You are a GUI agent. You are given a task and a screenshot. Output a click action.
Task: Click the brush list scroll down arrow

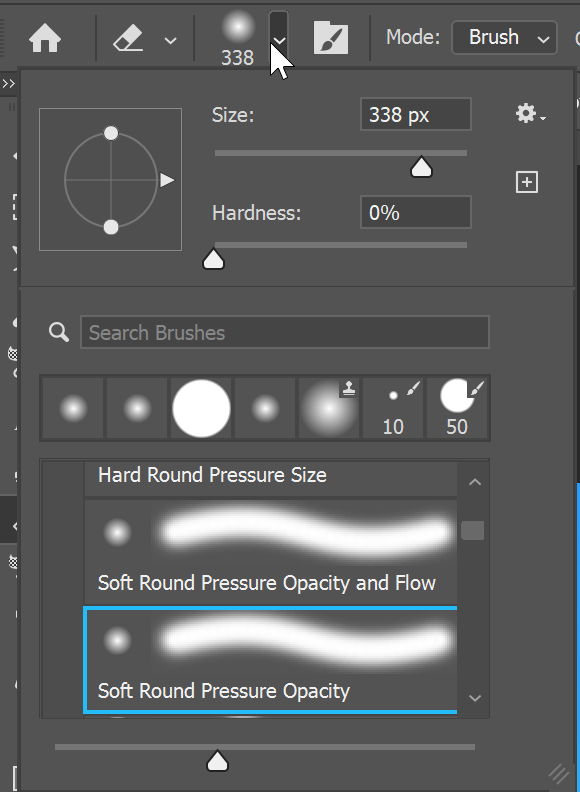[x=474, y=699]
